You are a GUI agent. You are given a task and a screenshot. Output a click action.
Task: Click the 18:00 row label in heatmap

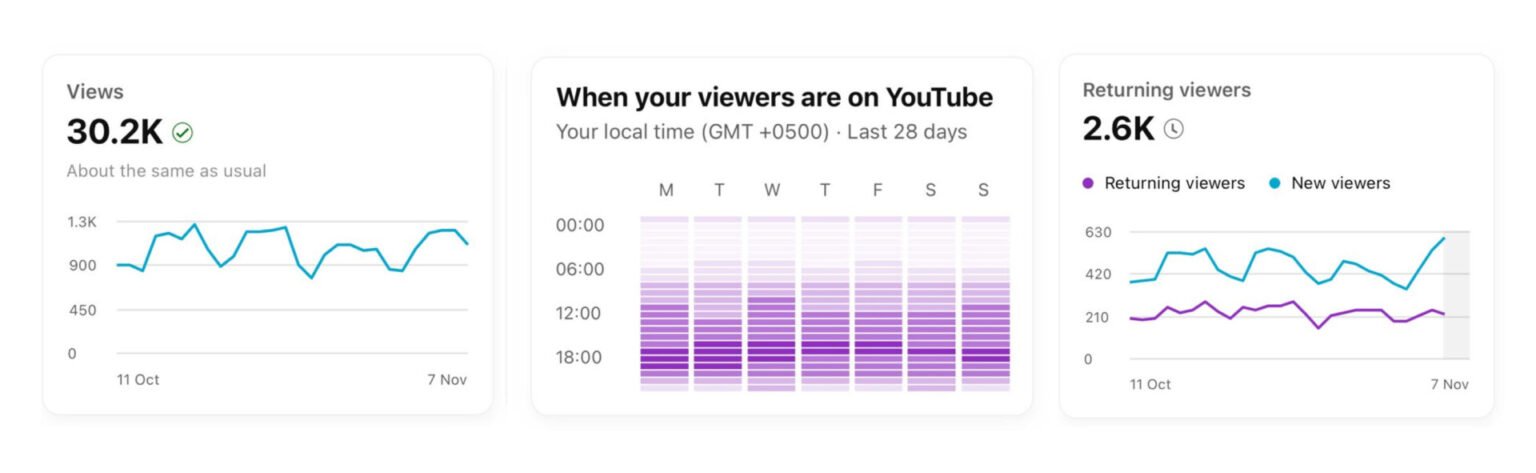(x=580, y=357)
